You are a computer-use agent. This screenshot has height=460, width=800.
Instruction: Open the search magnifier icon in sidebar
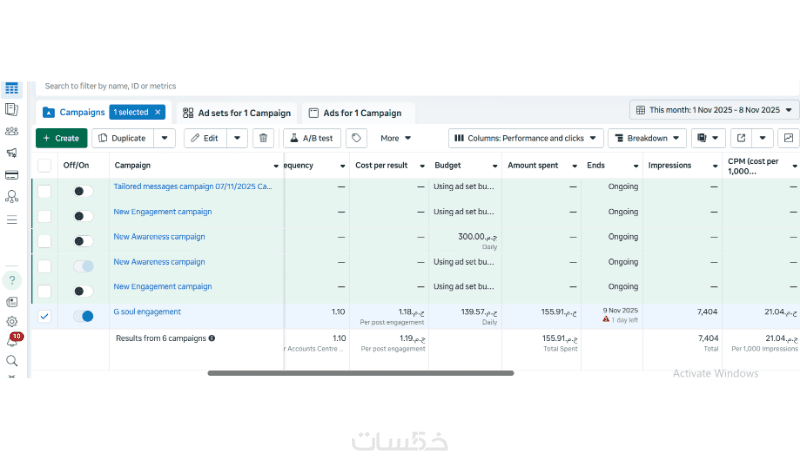[x=12, y=361]
